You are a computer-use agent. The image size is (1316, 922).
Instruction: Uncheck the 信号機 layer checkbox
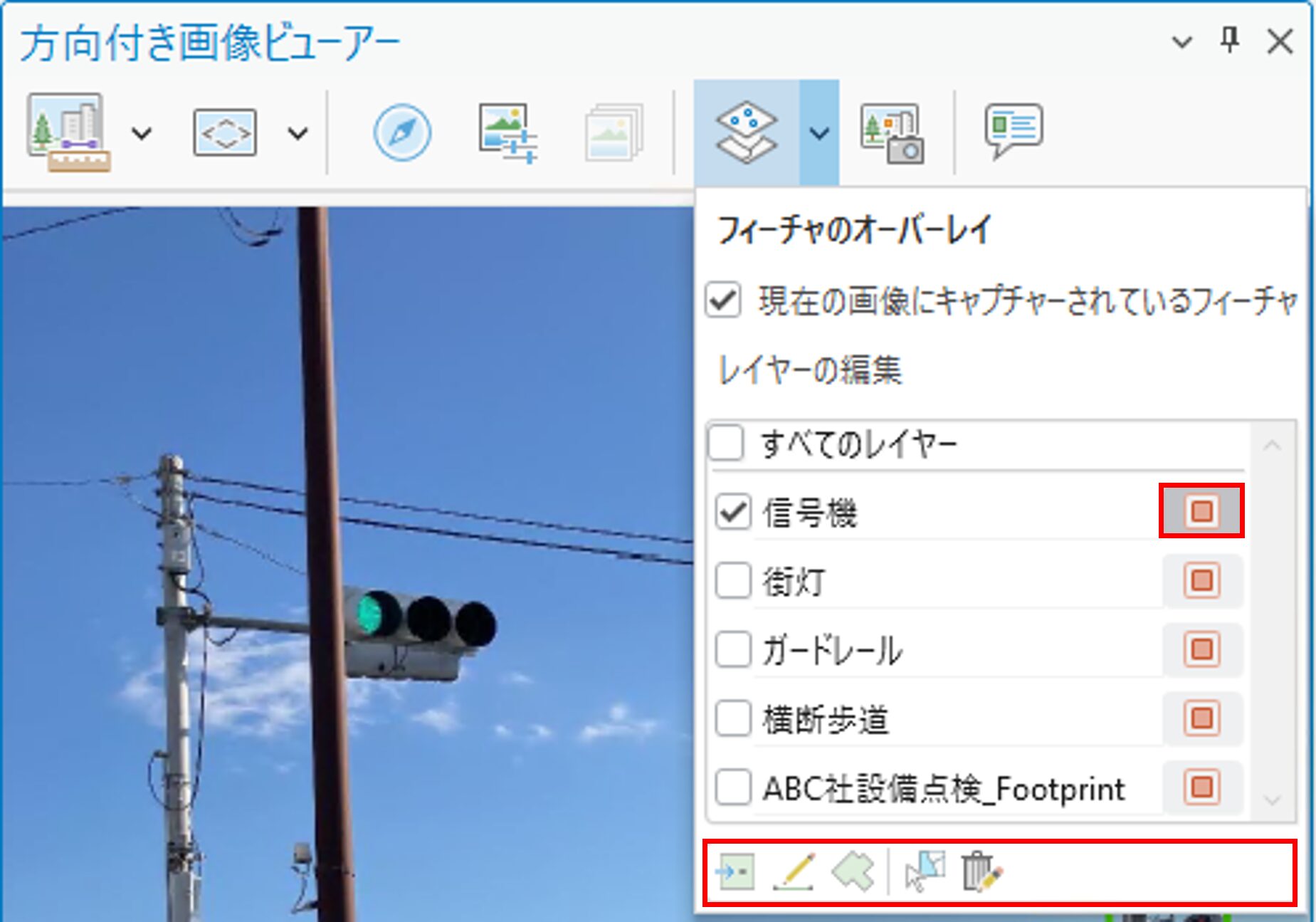732,512
